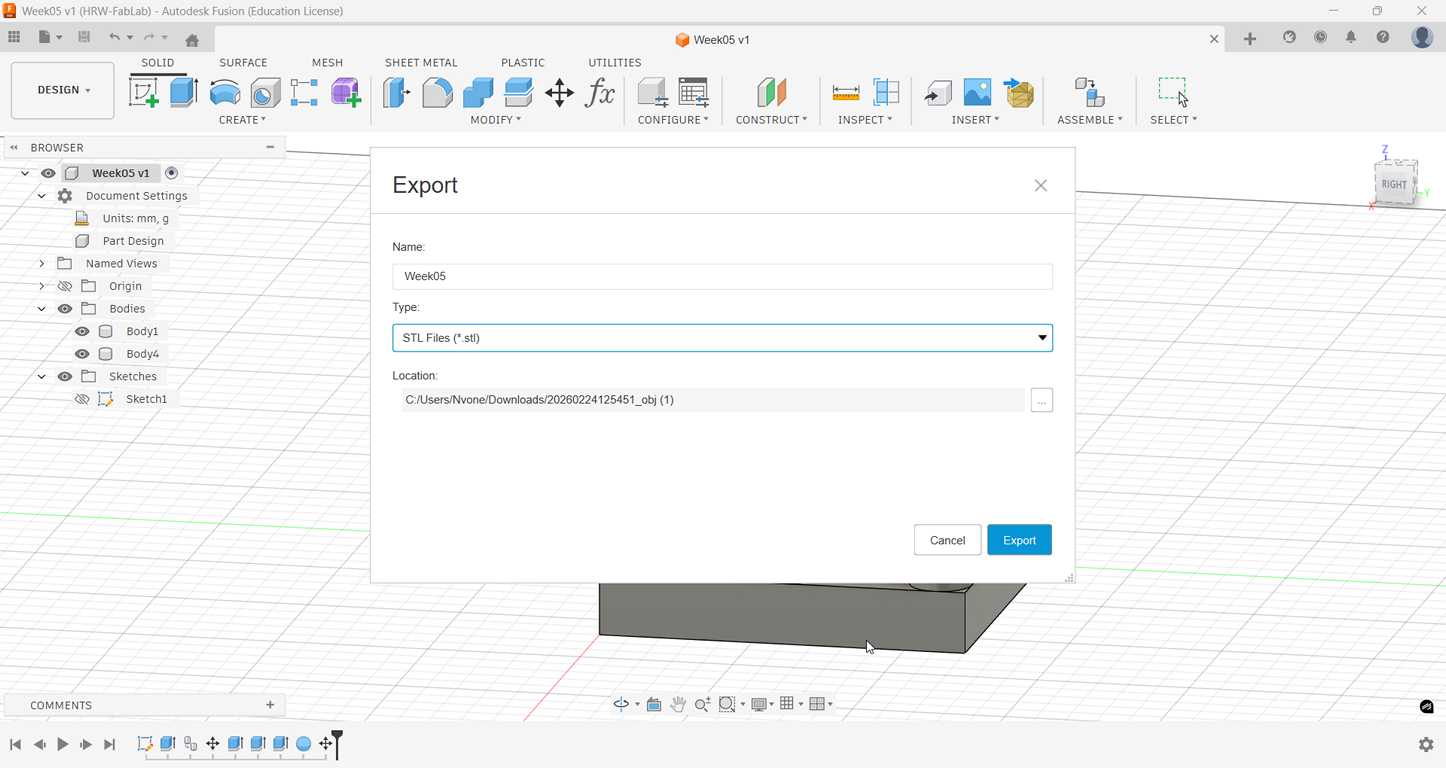Expand the Named Views folder
Viewport: 1446px width, 768px height.
(x=41, y=264)
